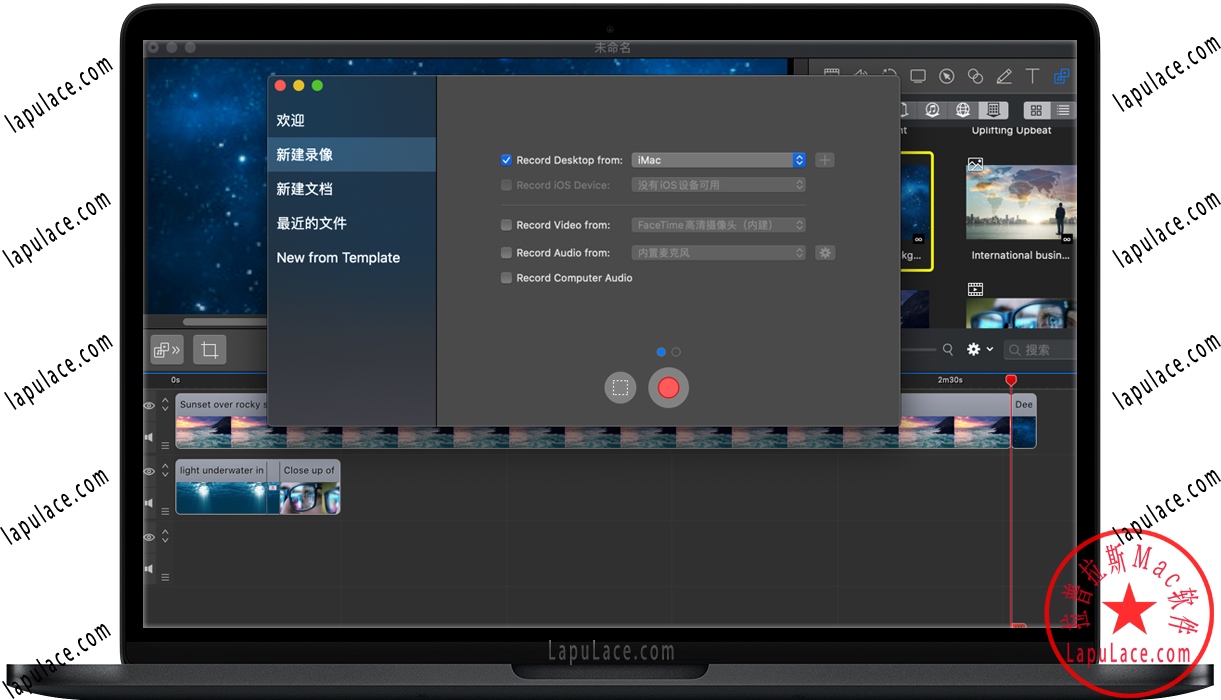Start recording with the red record button
This screenshot has width=1221, height=700.
(x=669, y=388)
